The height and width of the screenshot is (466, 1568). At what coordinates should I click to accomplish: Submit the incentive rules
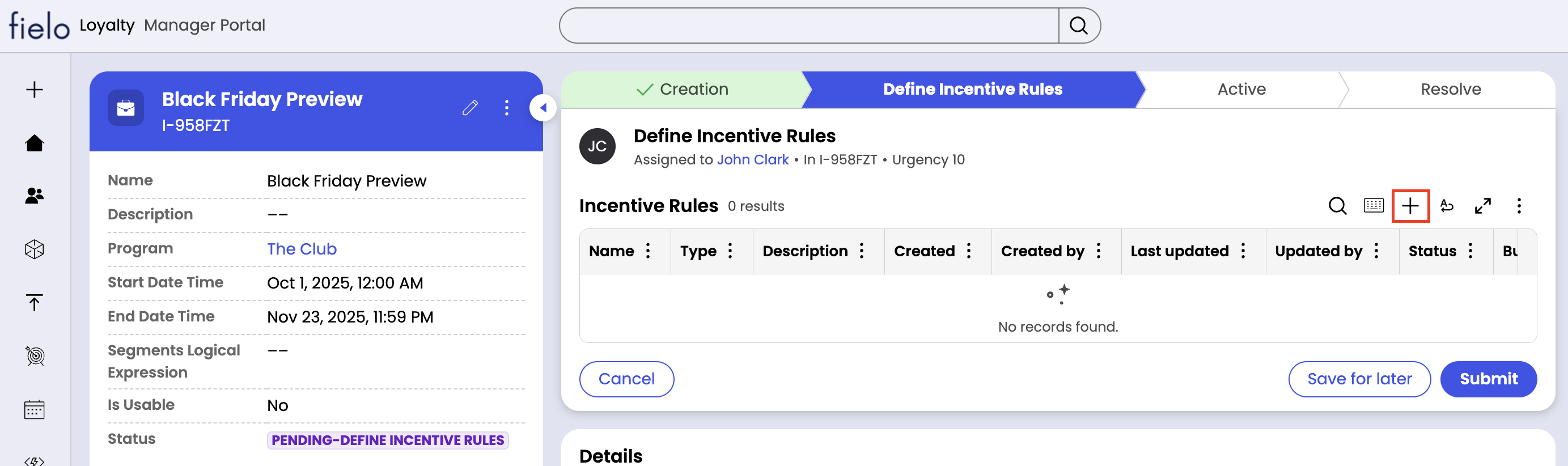click(x=1488, y=379)
